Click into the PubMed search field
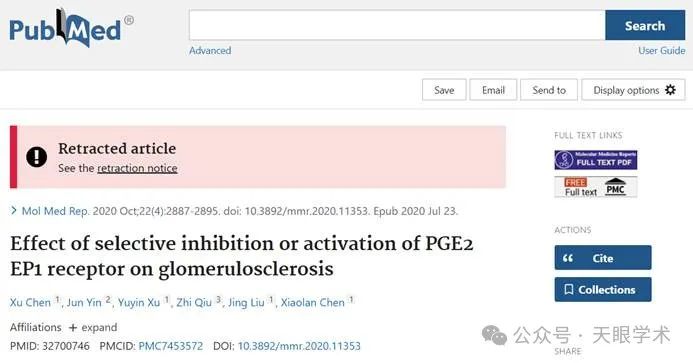 [x=397, y=26]
